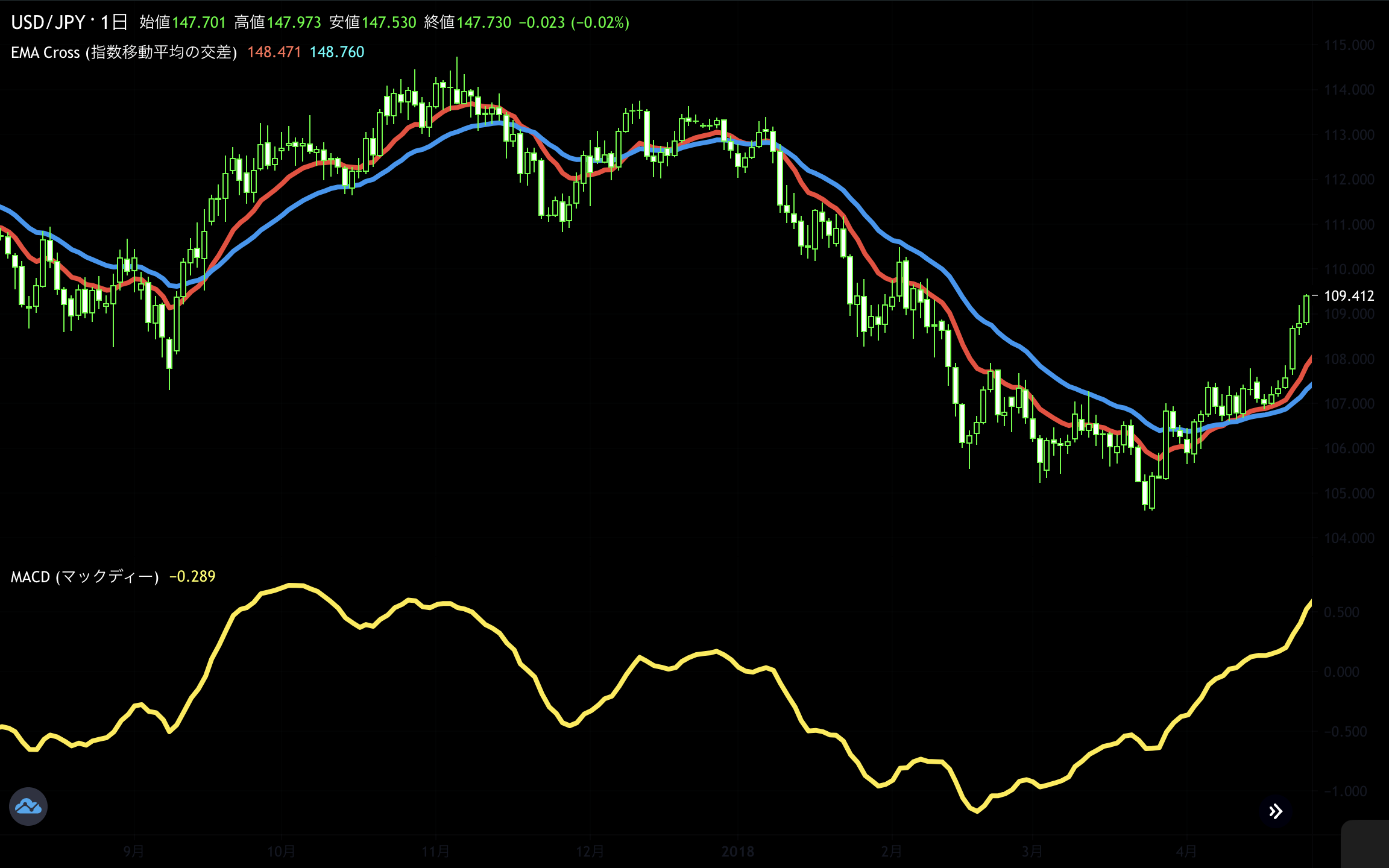Click the gray corner box at bottom right
The width and height of the screenshot is (1389, 868).
tap(1365, 844)
